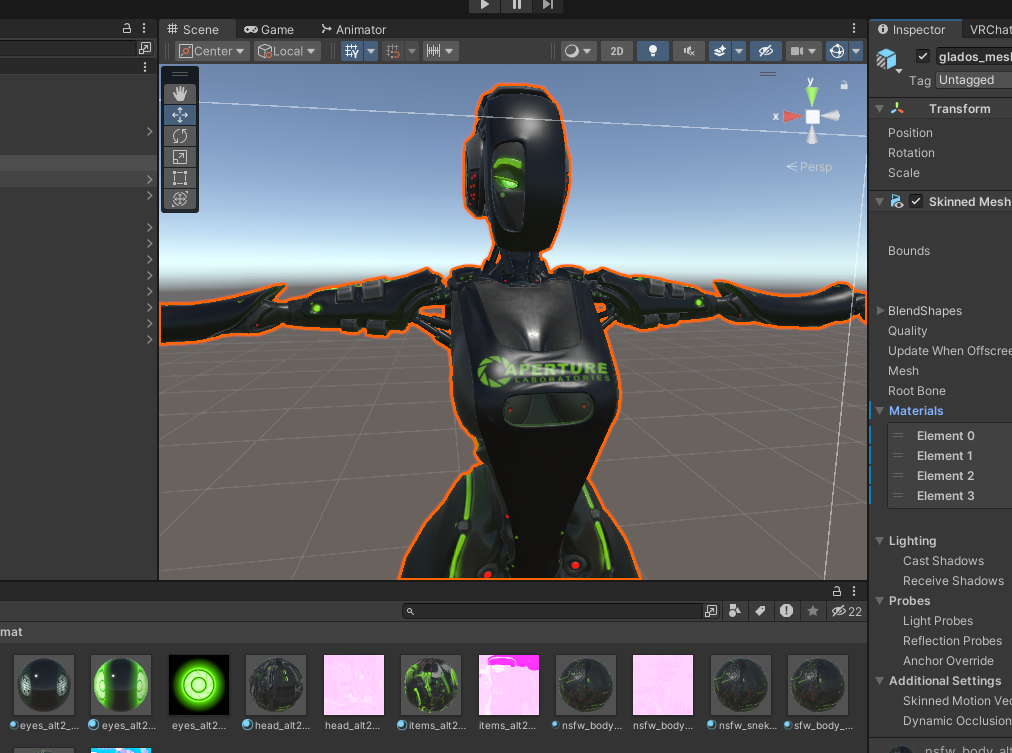
Task: Select nsfw_snek material thumbnail
Action: coord(740,685)
